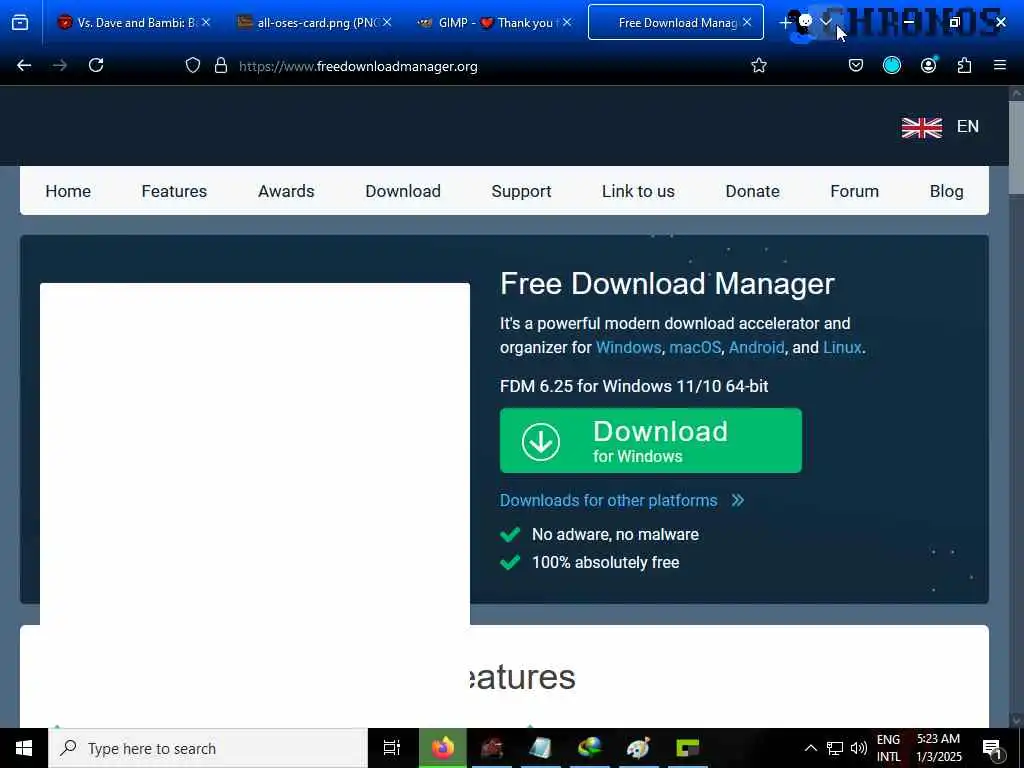Open the volume speaker tray icon
The image size is (1024, 768).
[x=859, y=748]
